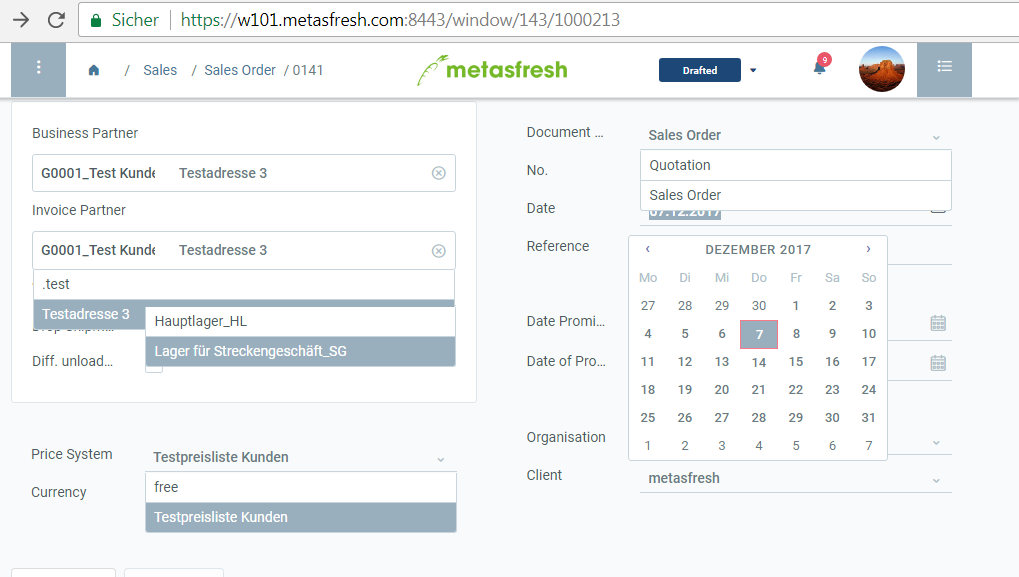Screen dimensions: 1019x577
Task: Click the 0141 breadcrumb
Action: 307,70
